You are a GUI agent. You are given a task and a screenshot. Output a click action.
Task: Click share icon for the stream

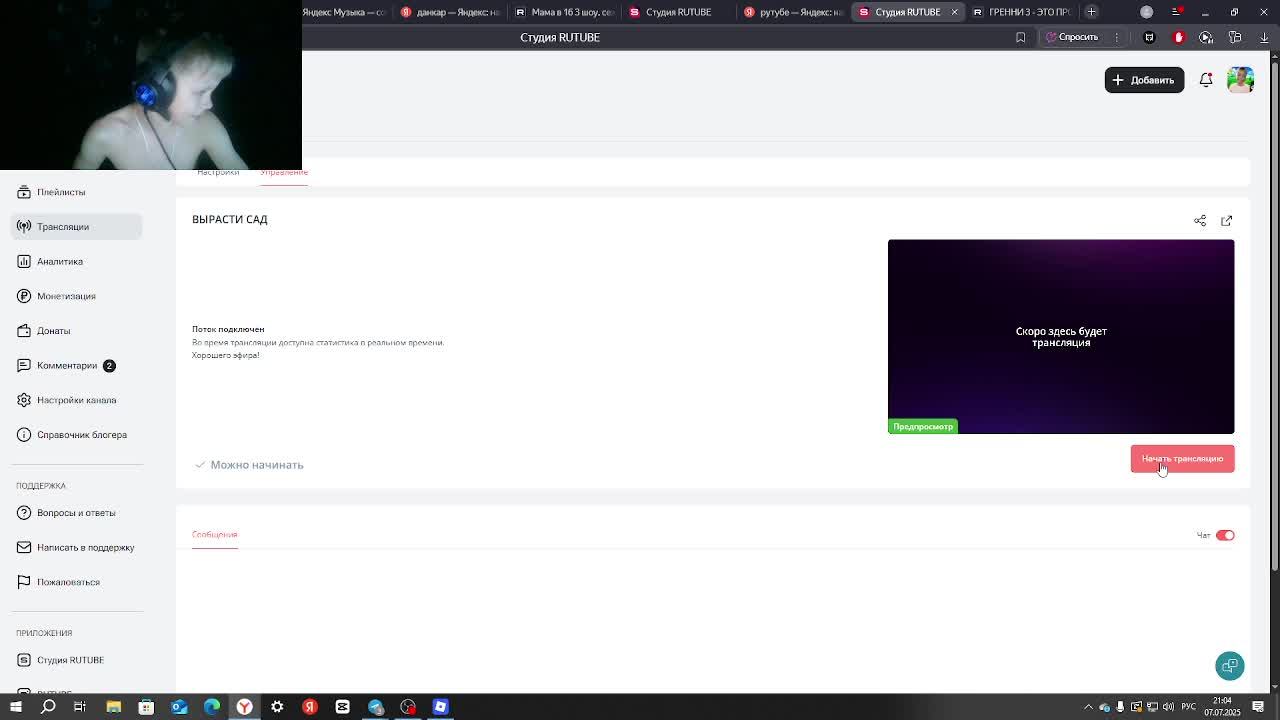1200,220
